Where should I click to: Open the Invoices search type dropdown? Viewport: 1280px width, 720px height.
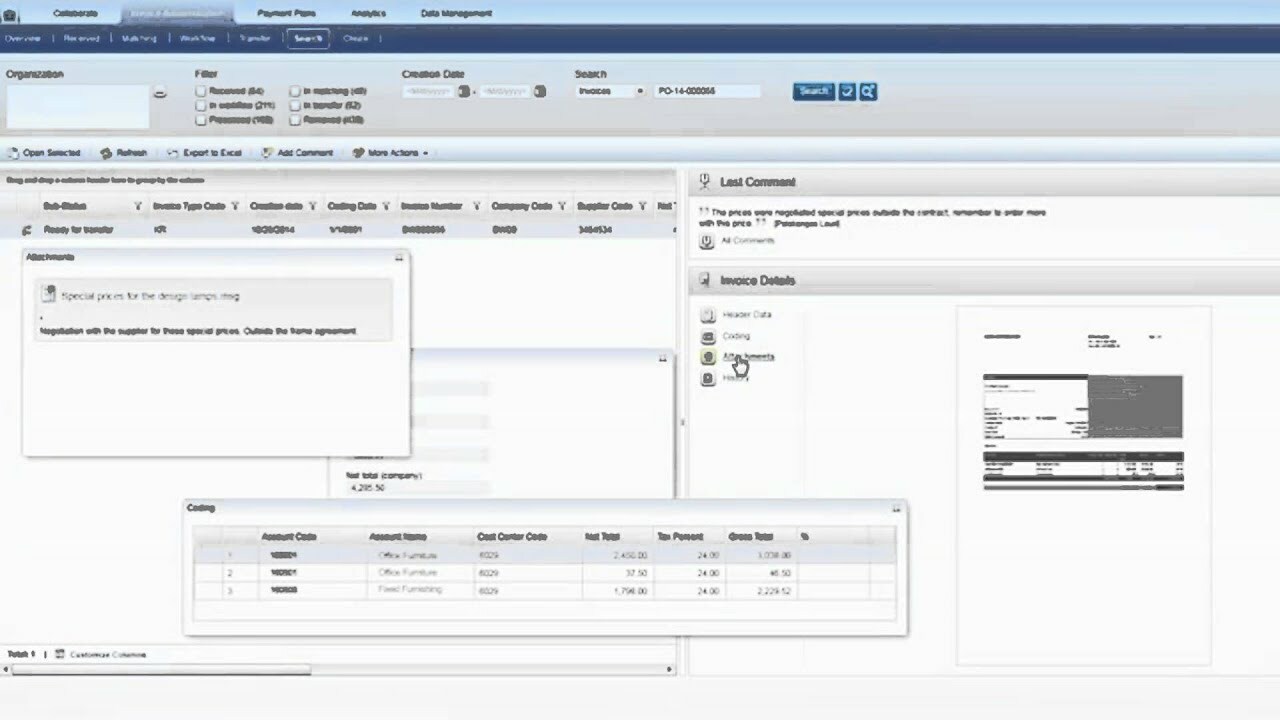pyautogui.click(x=639, y=91)
